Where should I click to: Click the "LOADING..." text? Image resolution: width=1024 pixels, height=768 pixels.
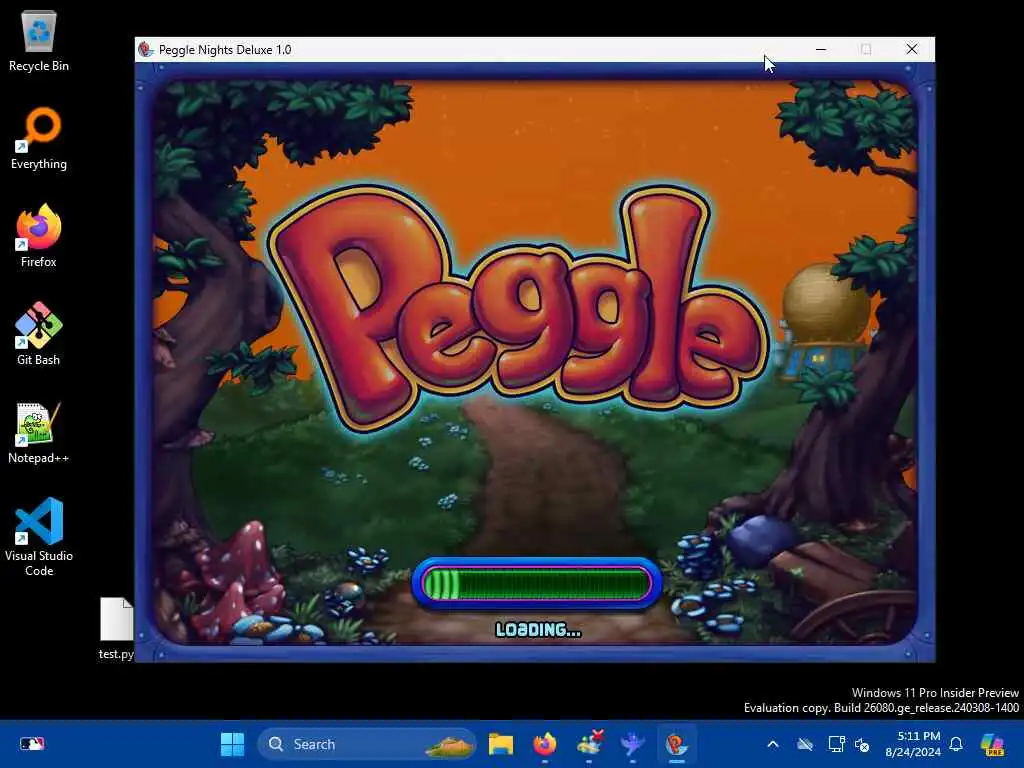(x=538, y=630)
